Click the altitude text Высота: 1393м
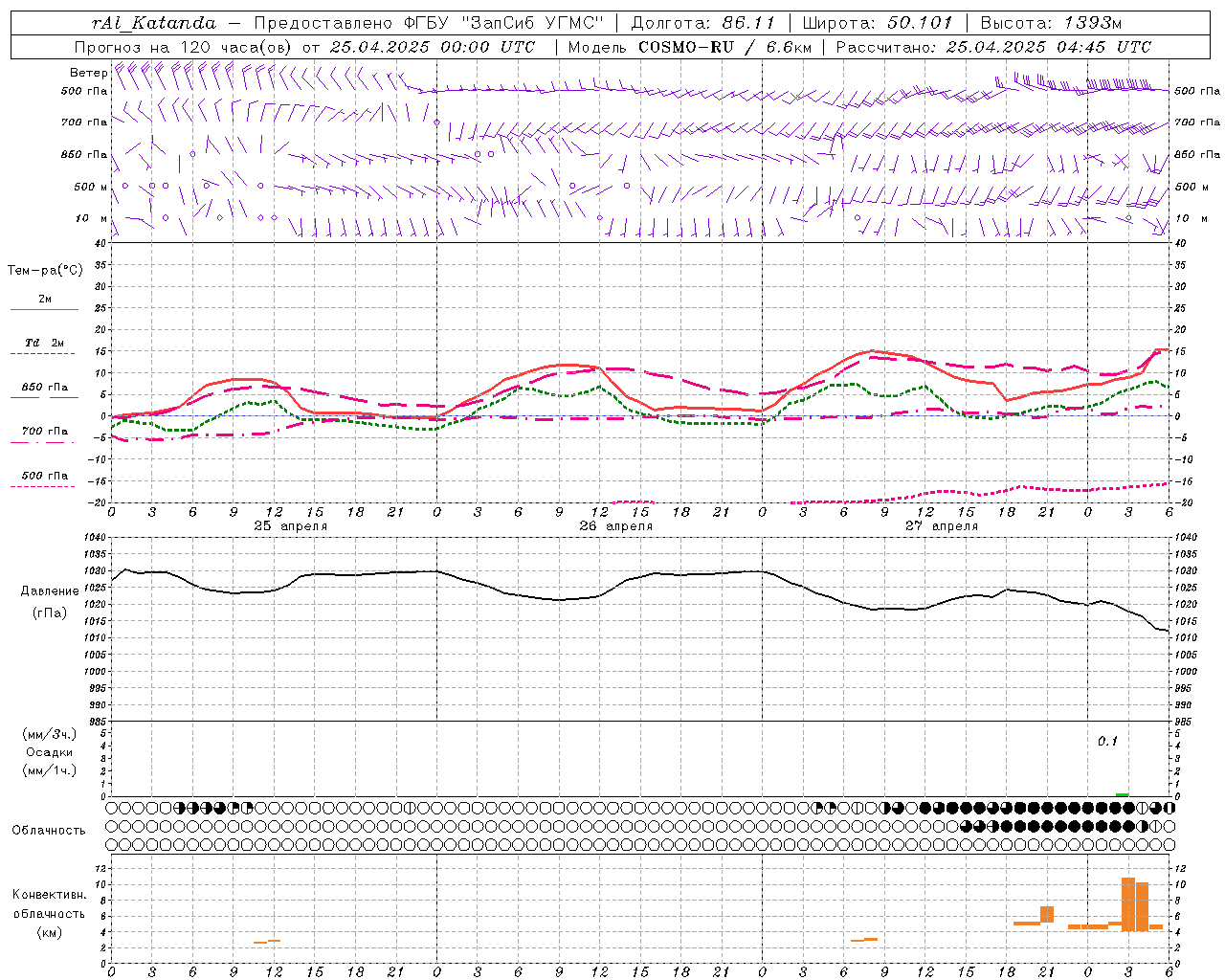1225x980 pixels. pyautogui.click(x=1051, y=23)
